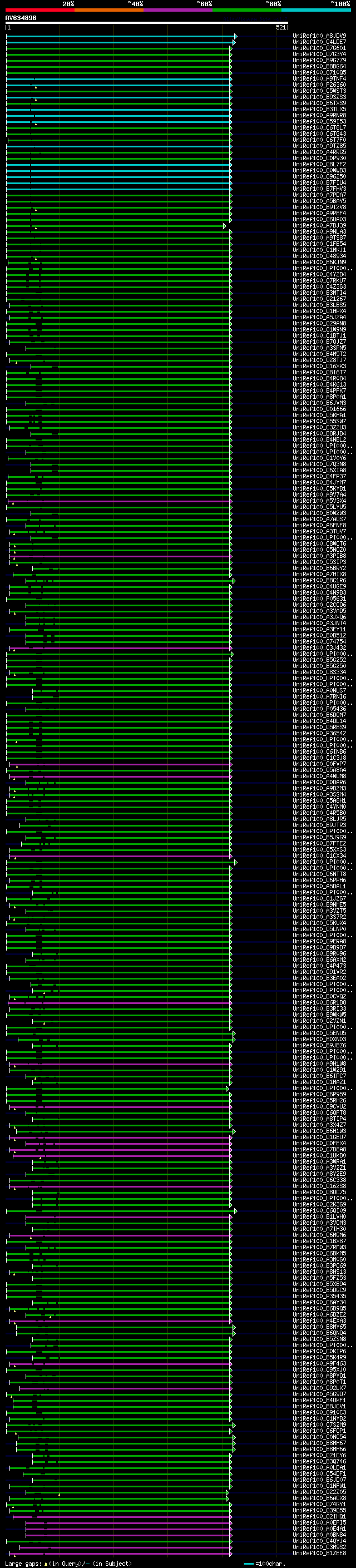Select hit UniRef100_Q7G3Y4
356x1568 pixels.
(319, 54)
